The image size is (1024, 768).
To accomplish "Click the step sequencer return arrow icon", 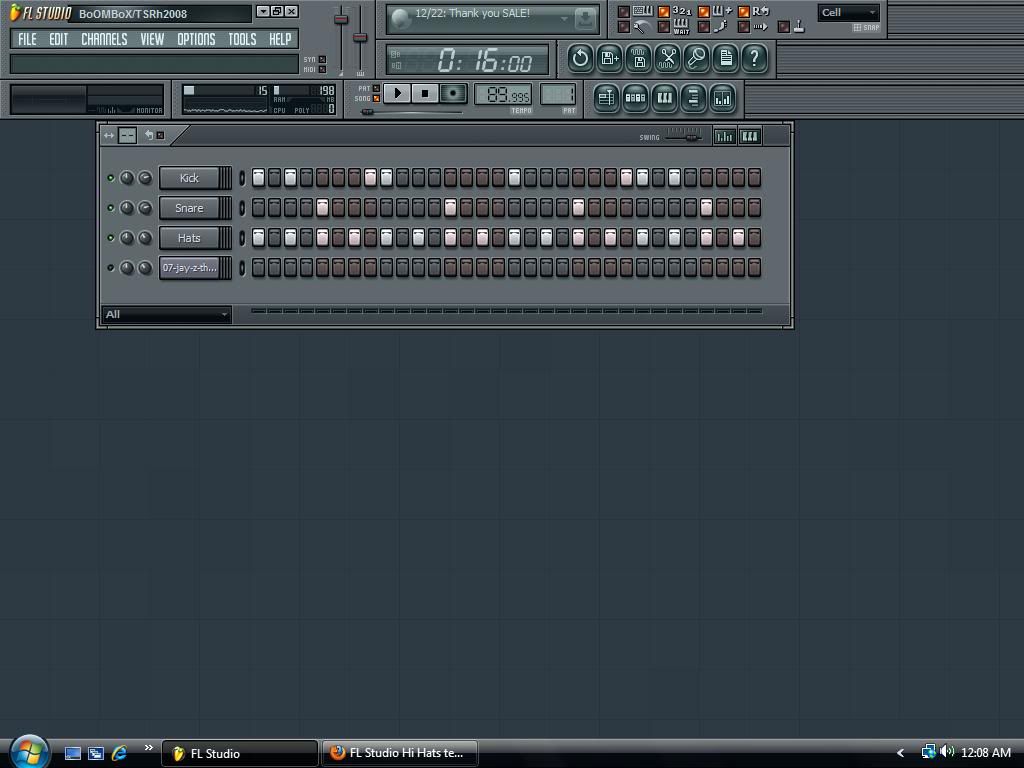I will point(149,135).
